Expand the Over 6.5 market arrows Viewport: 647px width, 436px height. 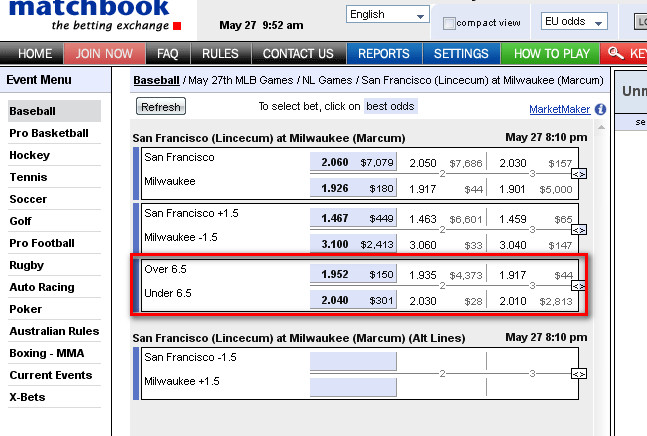(579, 286)
